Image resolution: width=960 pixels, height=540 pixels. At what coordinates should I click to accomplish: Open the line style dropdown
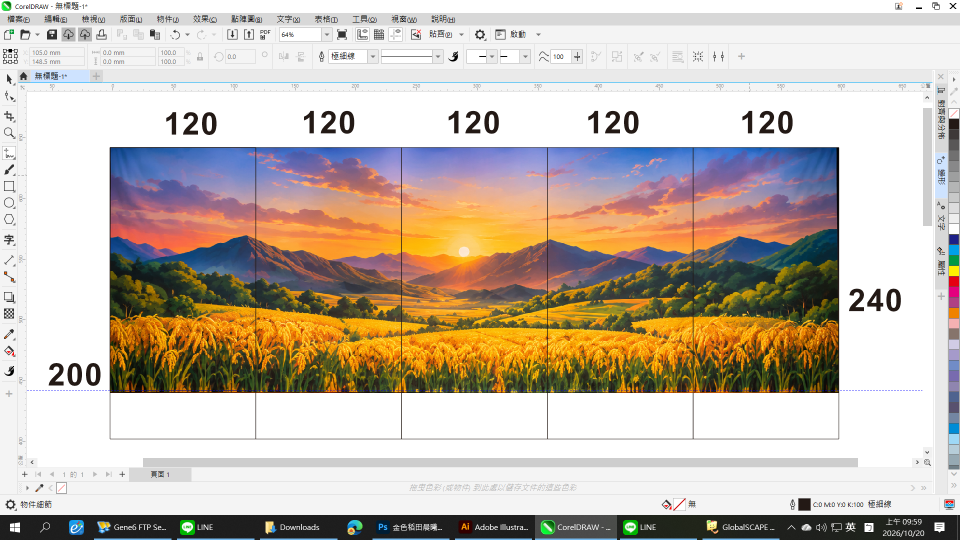pos(437,56)
